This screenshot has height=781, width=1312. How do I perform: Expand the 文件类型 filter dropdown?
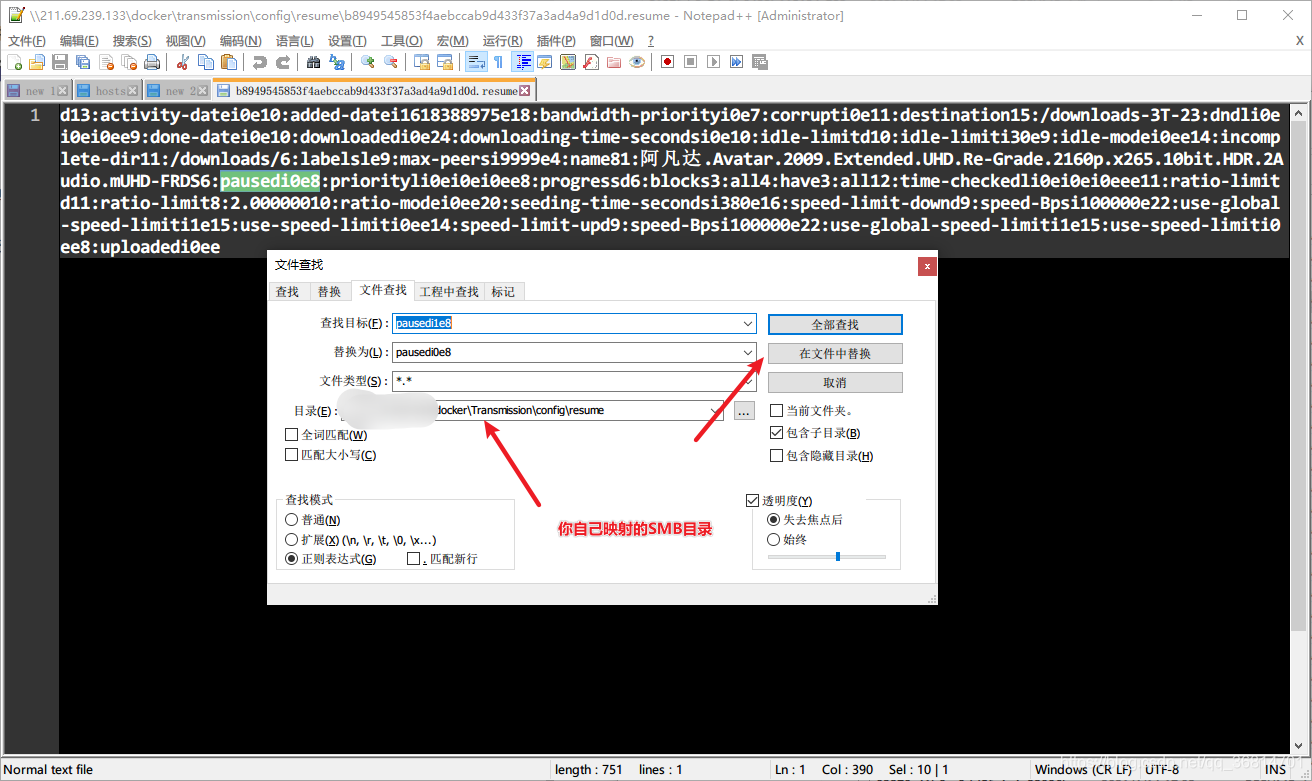748,381
